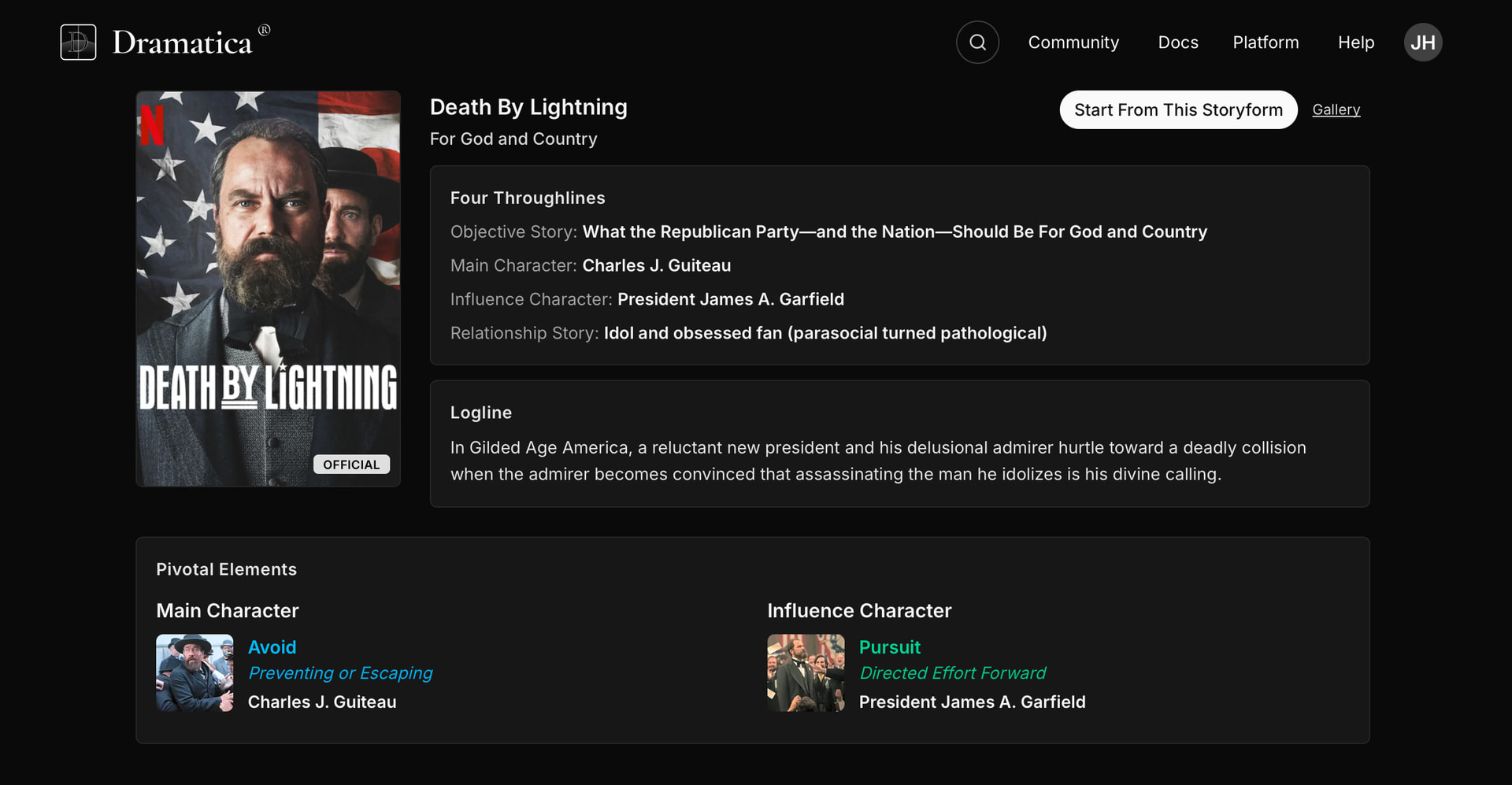Open the Avoid element link
This screenshot has width=1512, height=785.
(x=272, y=647)
